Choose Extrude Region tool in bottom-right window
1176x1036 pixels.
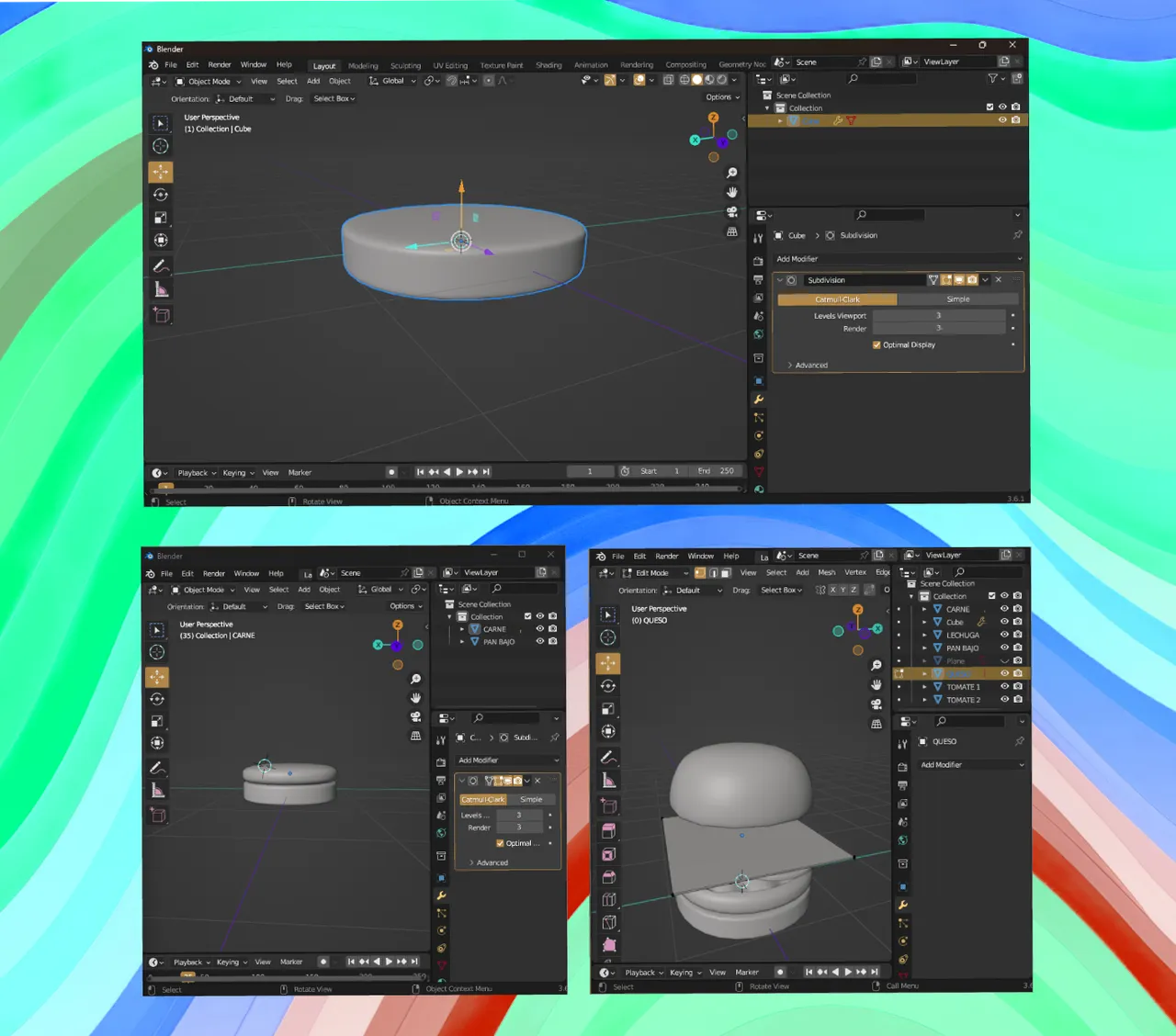(x=608, y=830)
